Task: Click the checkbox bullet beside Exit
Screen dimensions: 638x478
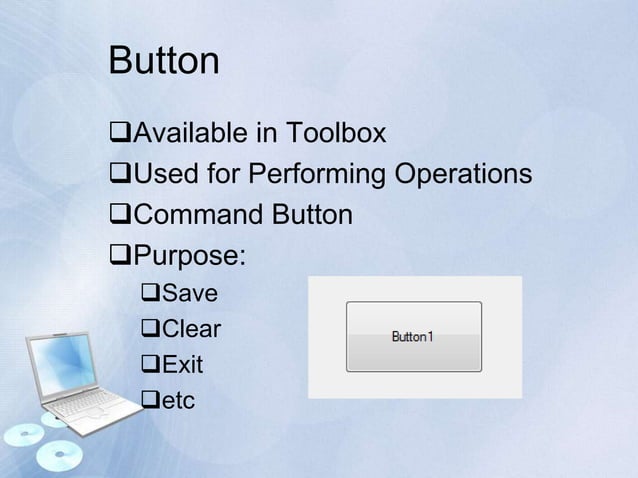Action: 151,364
